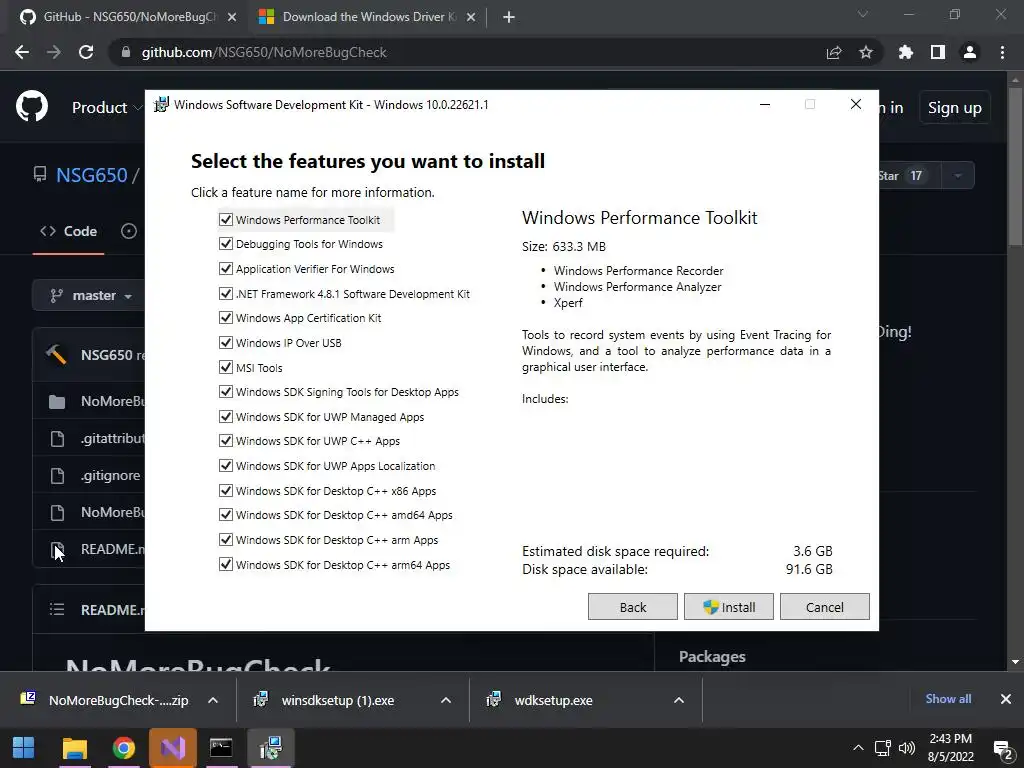1024x768 pixels.
Task: Click the README table of contents icon
Action: pyautogui.click(x=57, y=609)
